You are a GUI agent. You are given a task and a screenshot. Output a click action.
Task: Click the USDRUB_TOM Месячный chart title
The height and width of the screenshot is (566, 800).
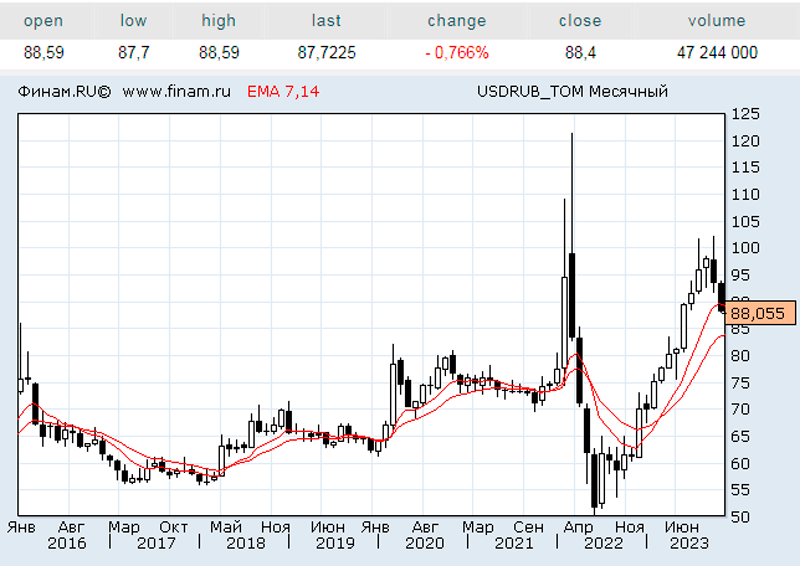[573, 92]
